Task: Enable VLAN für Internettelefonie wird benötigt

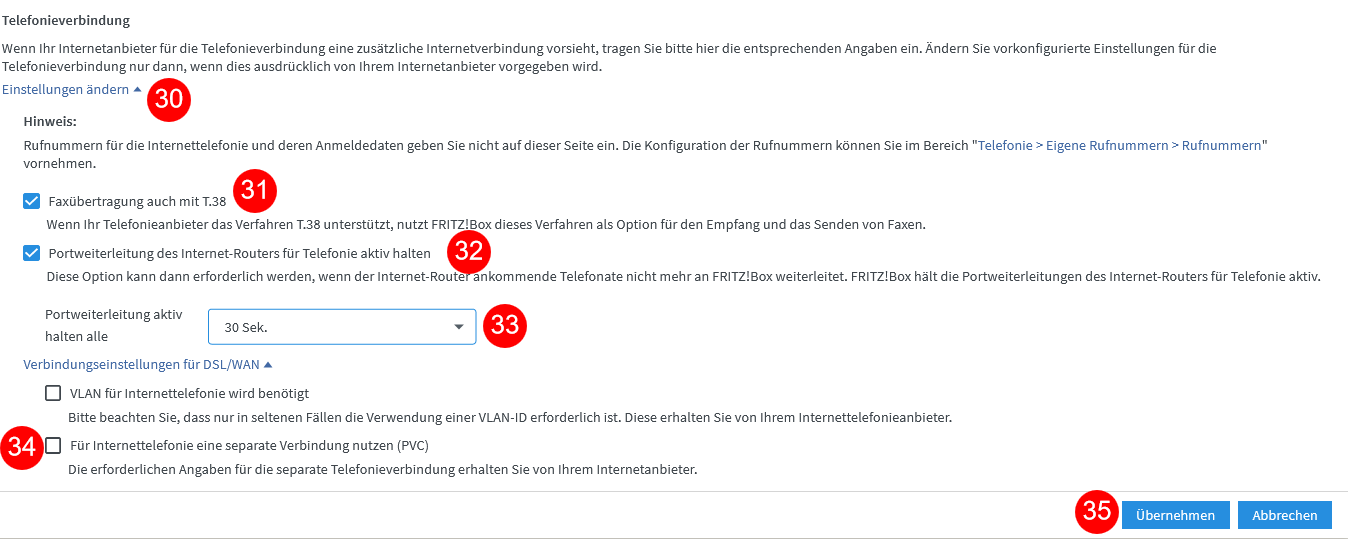Action: [x=53, y=393]
